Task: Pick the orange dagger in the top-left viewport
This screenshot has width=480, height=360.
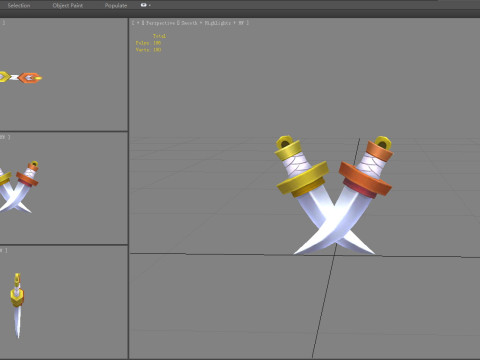Action: 30,78
